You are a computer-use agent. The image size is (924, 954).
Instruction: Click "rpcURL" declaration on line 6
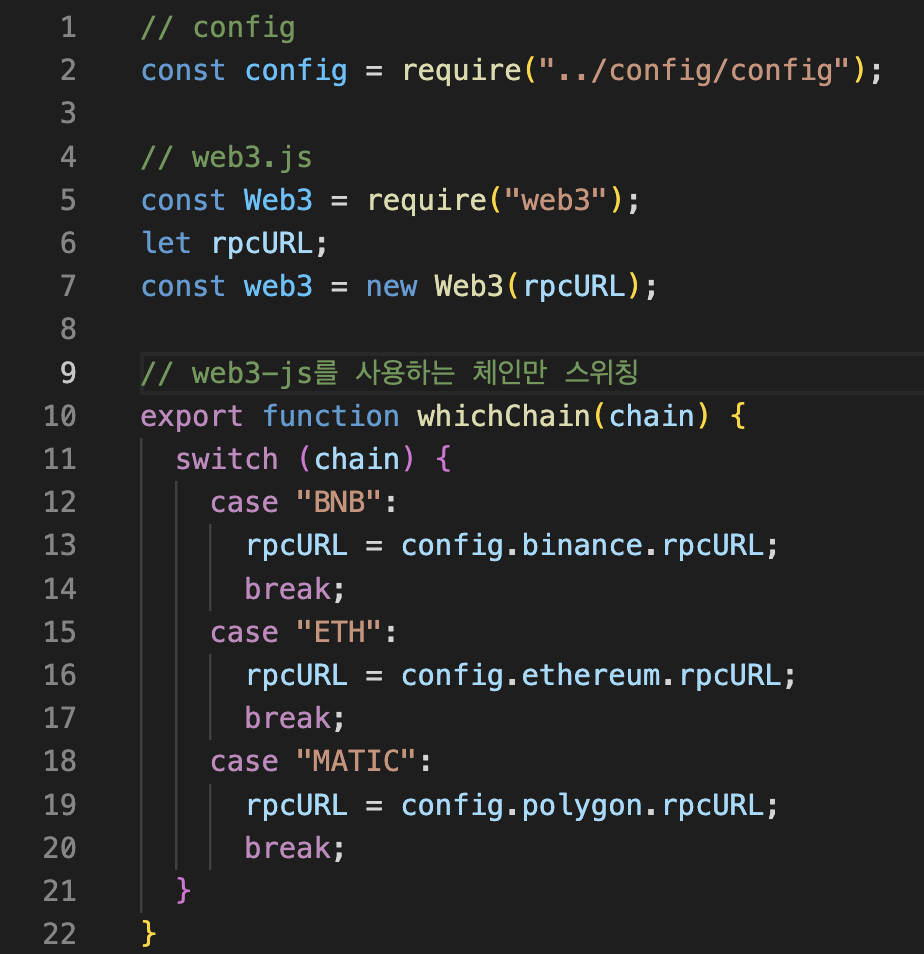point(262,245)
